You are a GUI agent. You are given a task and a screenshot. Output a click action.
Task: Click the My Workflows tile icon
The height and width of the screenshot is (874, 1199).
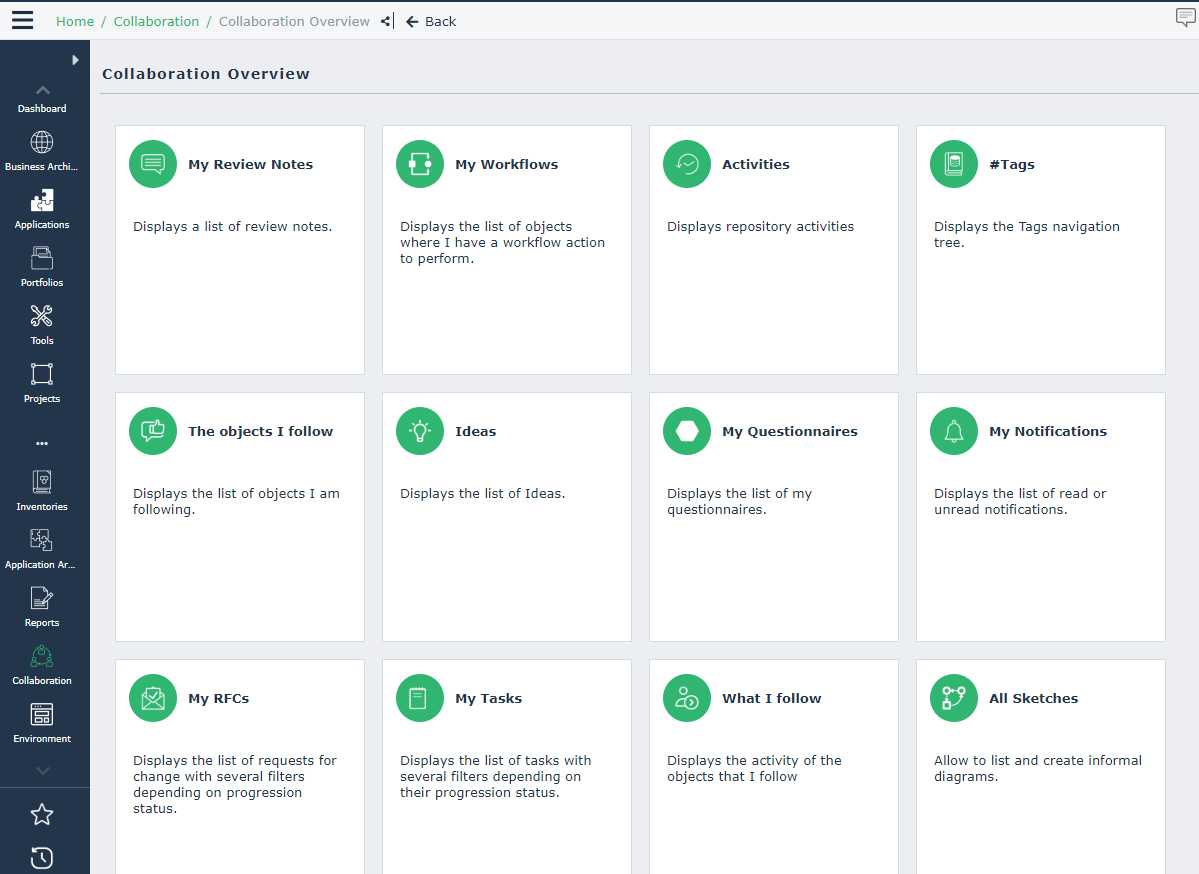(x=420, y=164)
